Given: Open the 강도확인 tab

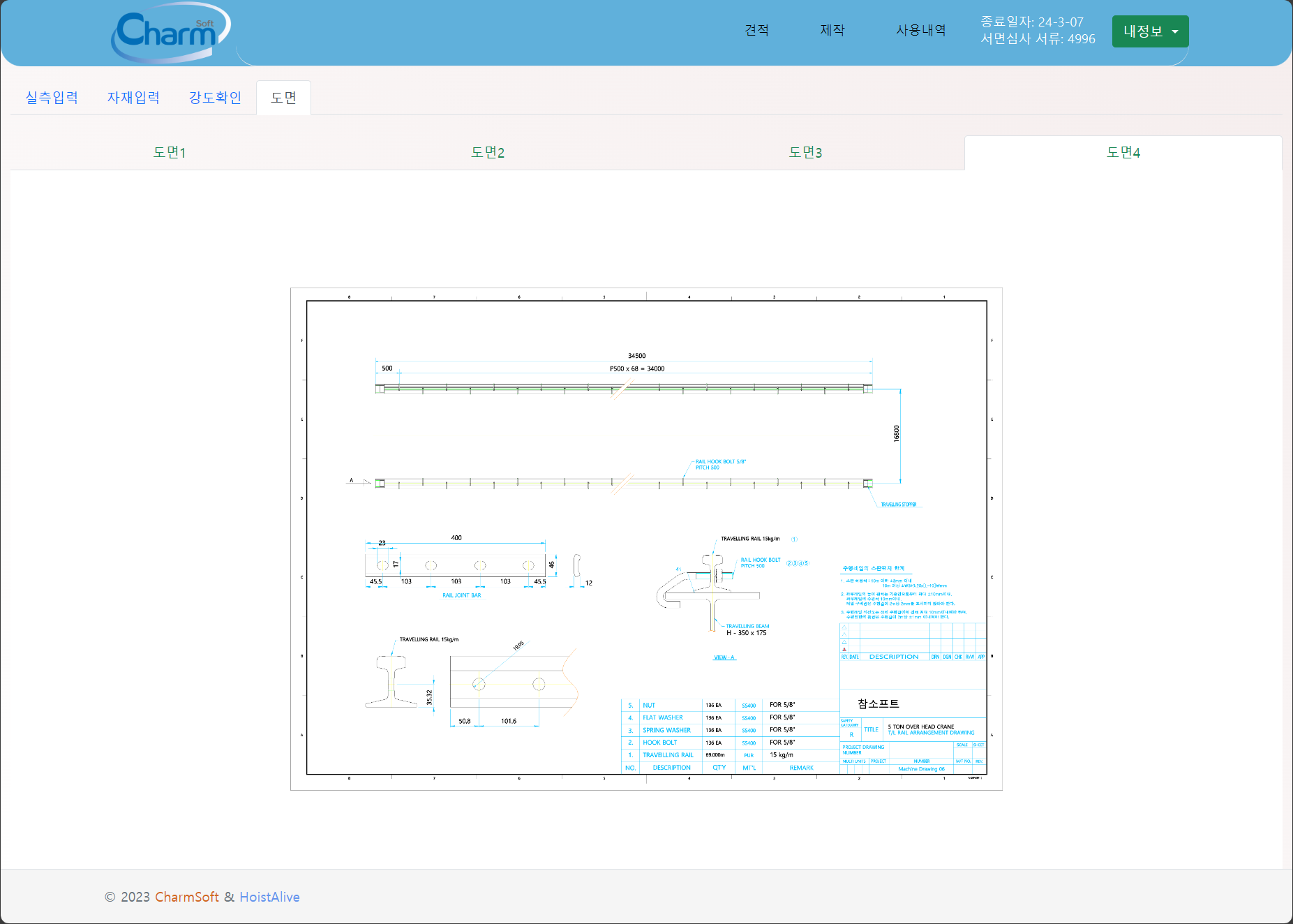Looking at the screenshot, I should tap(215, 98).
